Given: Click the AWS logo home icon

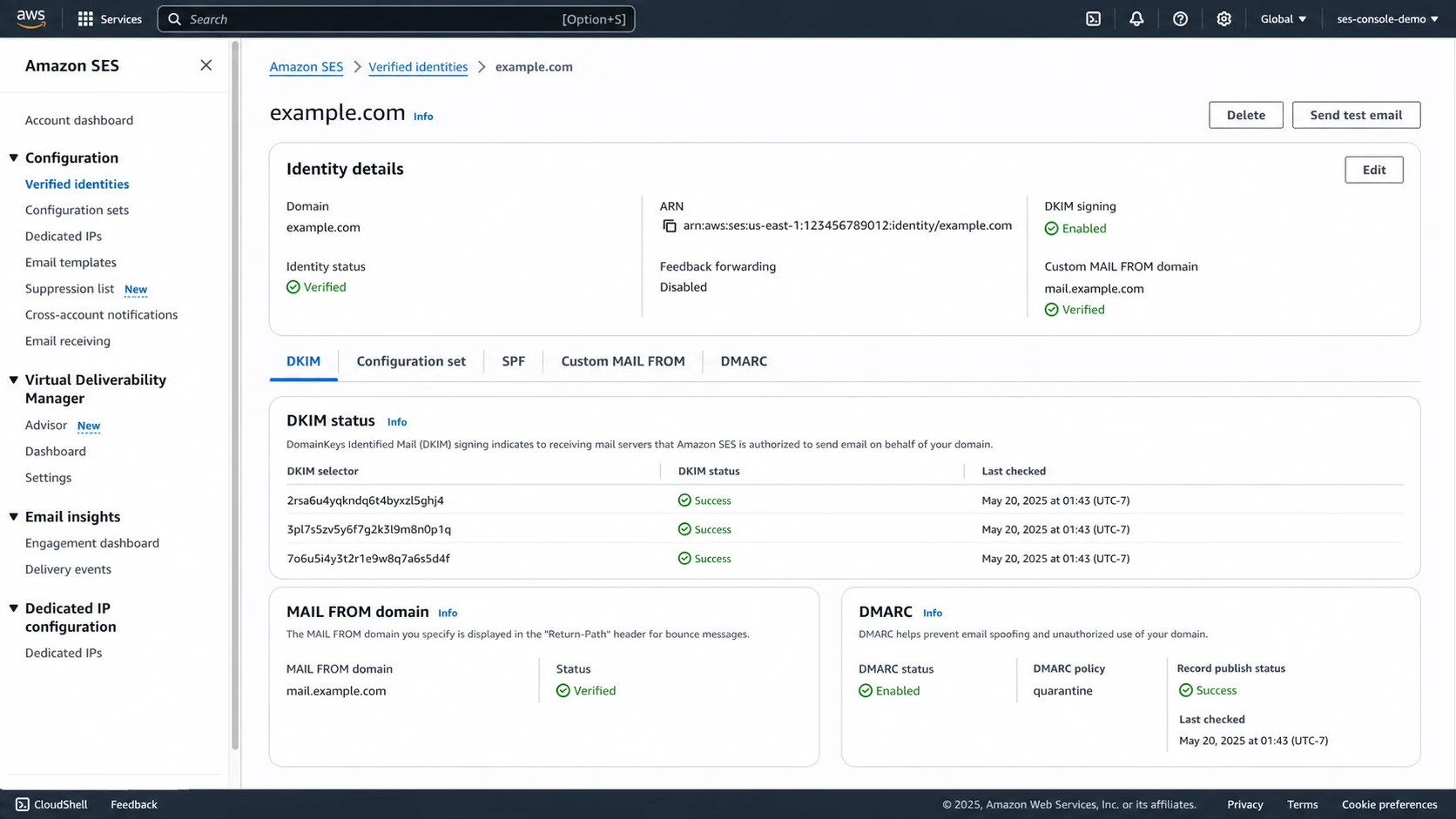Looking at the screenshot, I should (30, 18).
